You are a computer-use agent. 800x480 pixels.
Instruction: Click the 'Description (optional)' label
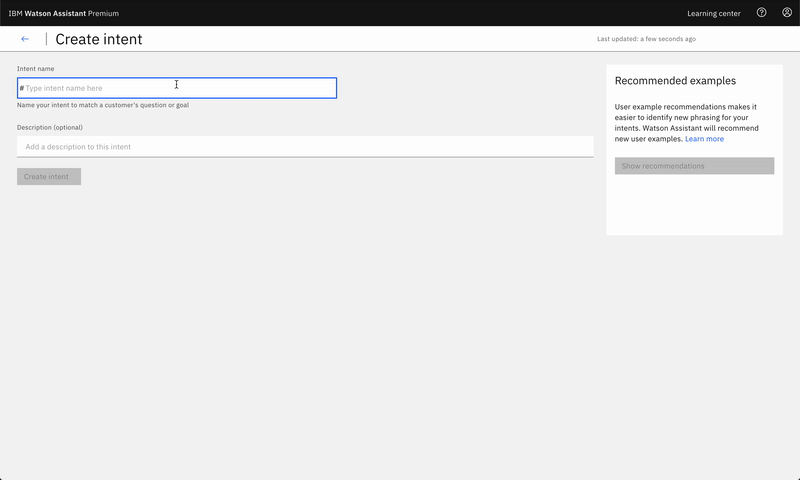coord(49,127)
